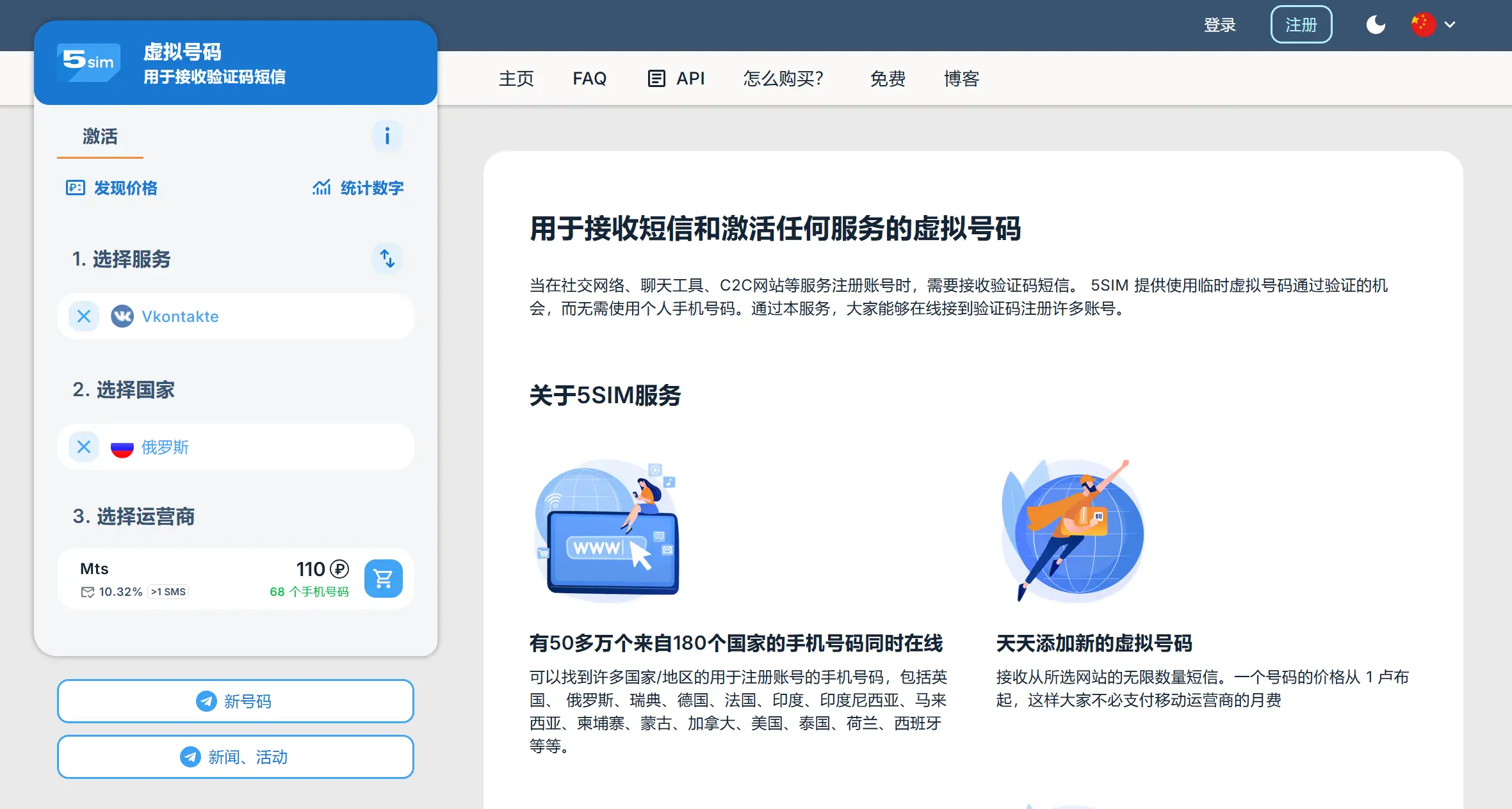
Task: Open the FAQ menu item
Action: (589, 78)
